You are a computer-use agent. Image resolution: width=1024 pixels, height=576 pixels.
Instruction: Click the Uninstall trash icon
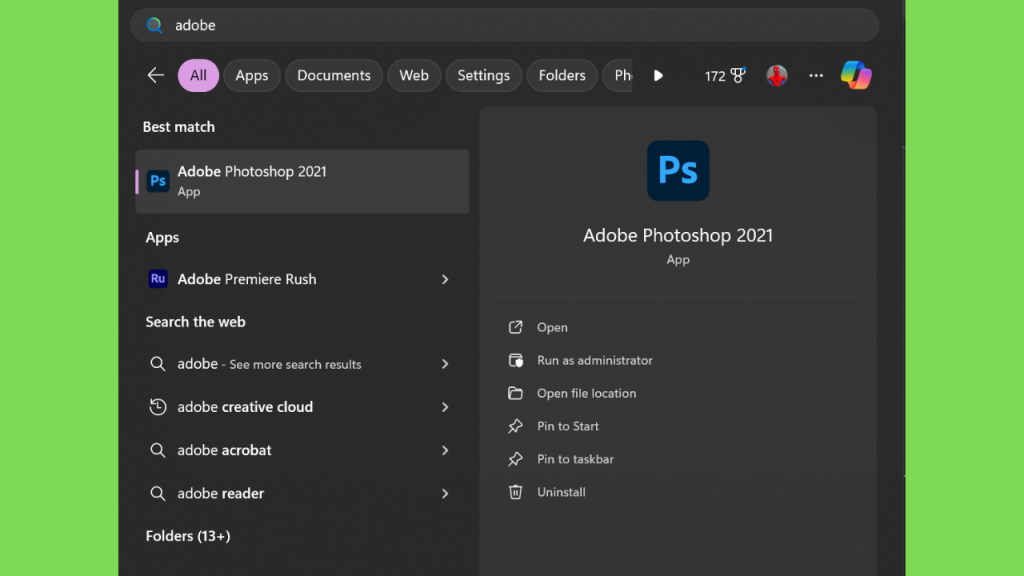point(515,492)
